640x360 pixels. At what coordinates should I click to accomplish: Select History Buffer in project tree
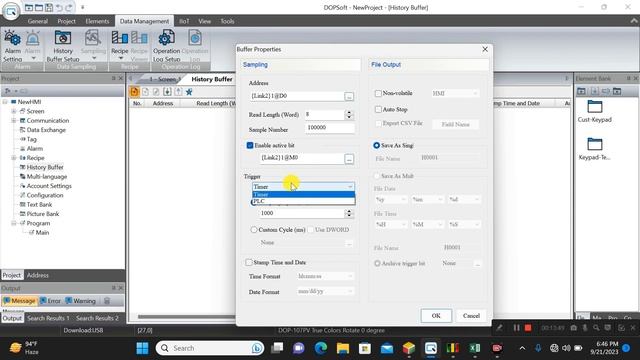(44, 167)
